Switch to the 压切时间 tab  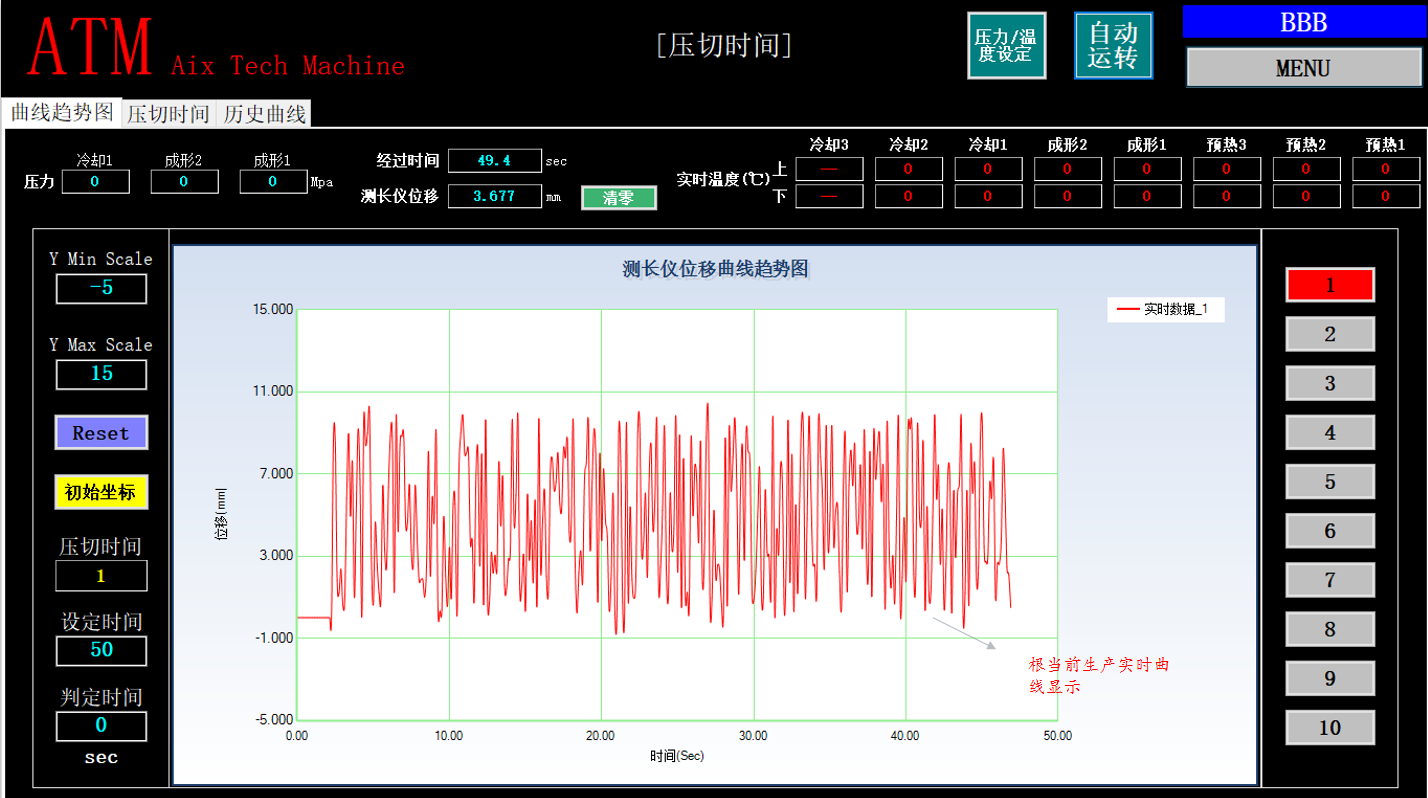(168, 113)
